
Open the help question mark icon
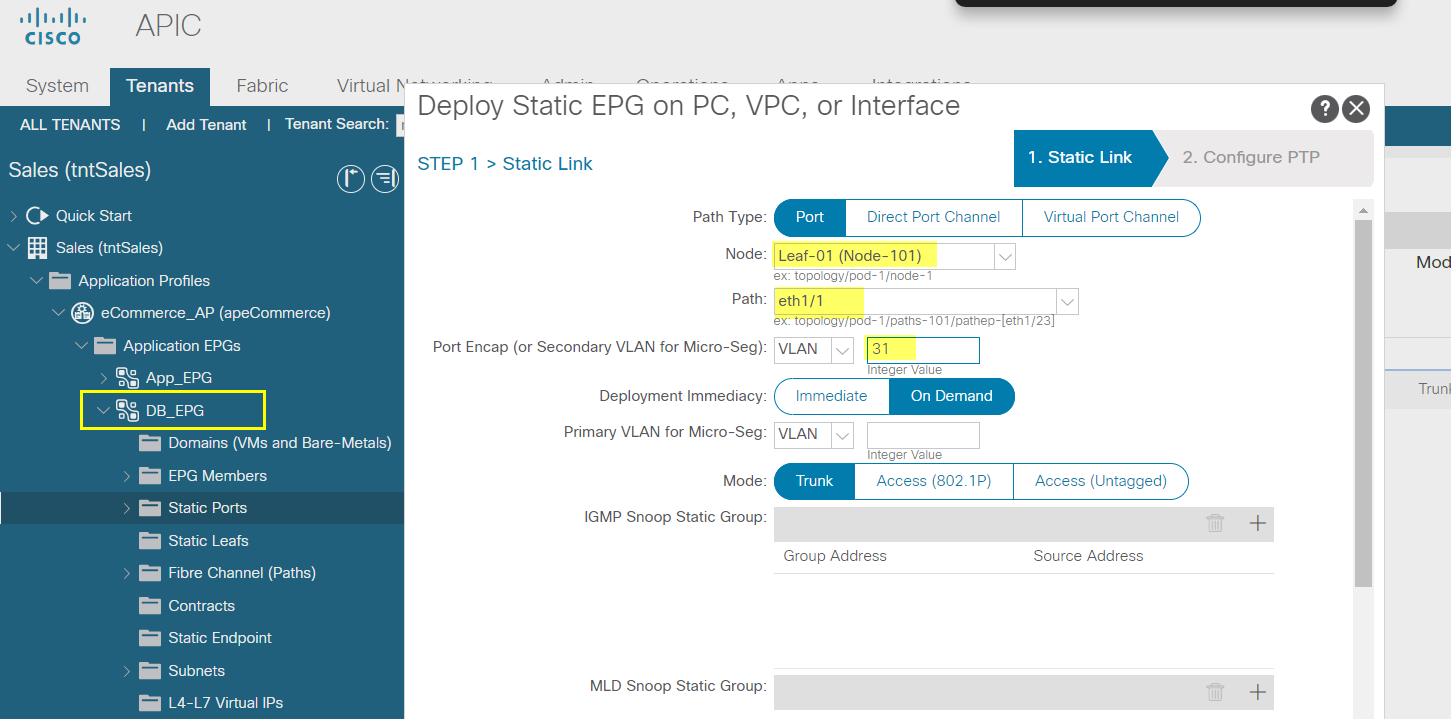point(1324,109)
